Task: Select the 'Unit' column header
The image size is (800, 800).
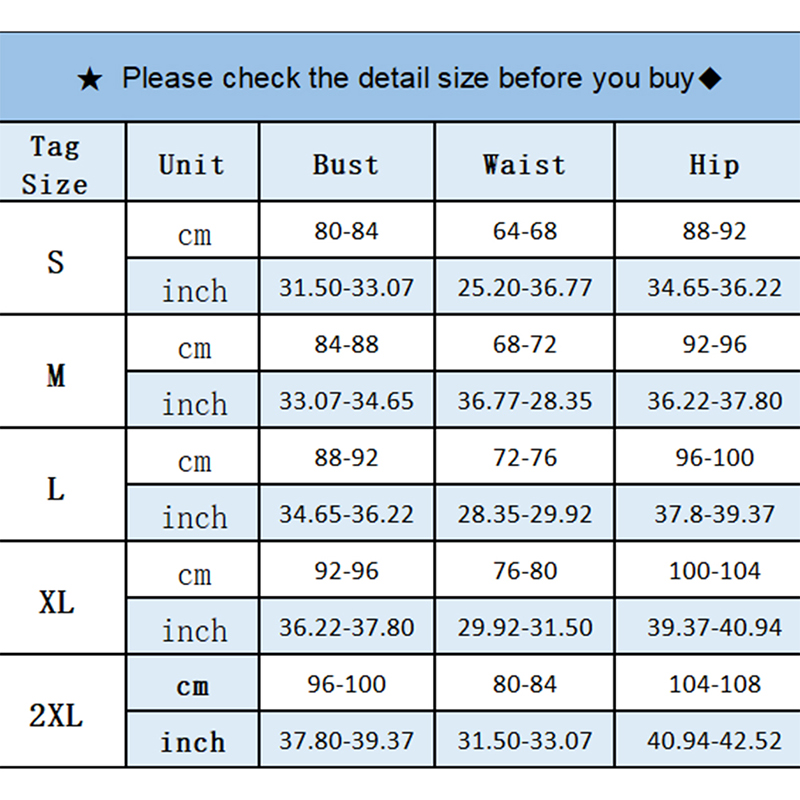Action: [x=191, y=165]
